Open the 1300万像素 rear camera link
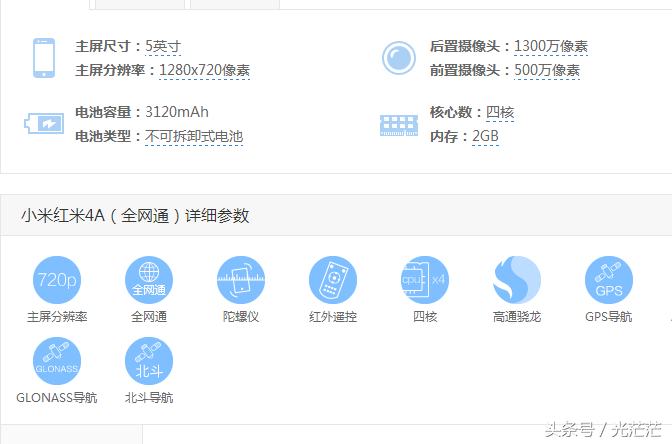672x444 pixels. (x=551, y=46)
